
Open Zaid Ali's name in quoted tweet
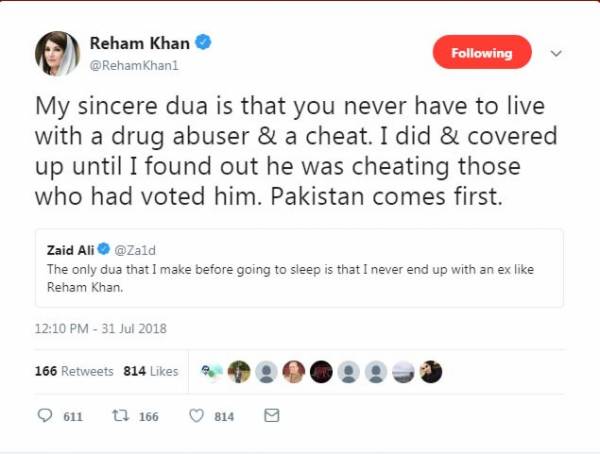click(70, 250)
